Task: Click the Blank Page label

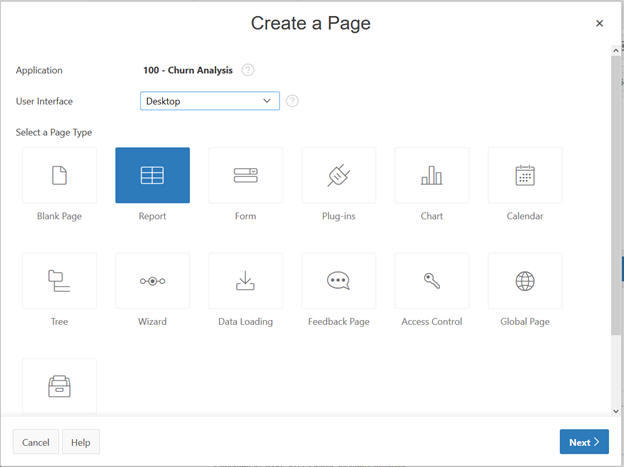Action: click(x=59, y=216)
